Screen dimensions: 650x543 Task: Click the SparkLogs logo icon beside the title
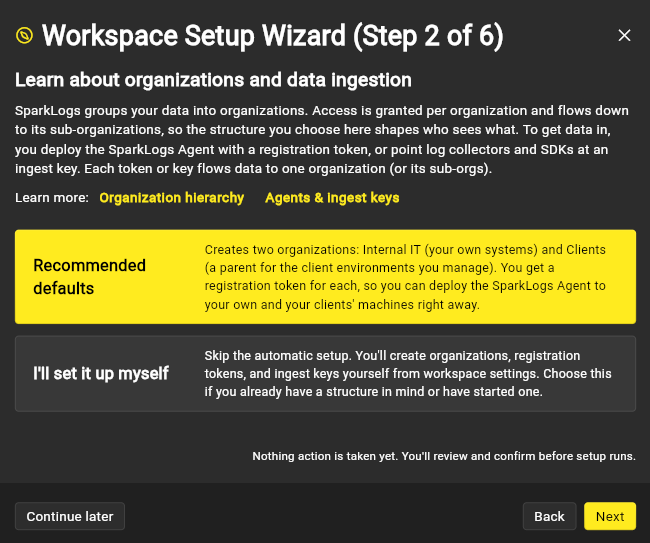point(24,35)
